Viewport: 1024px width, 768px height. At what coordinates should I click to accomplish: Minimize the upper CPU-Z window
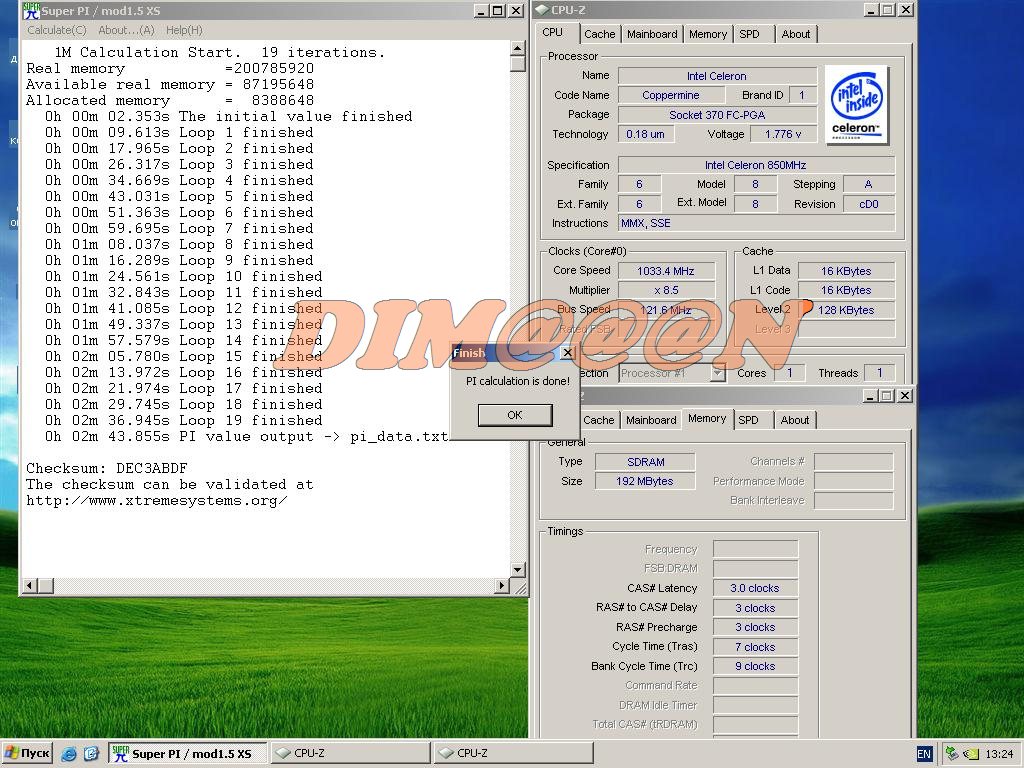(871, 10)
